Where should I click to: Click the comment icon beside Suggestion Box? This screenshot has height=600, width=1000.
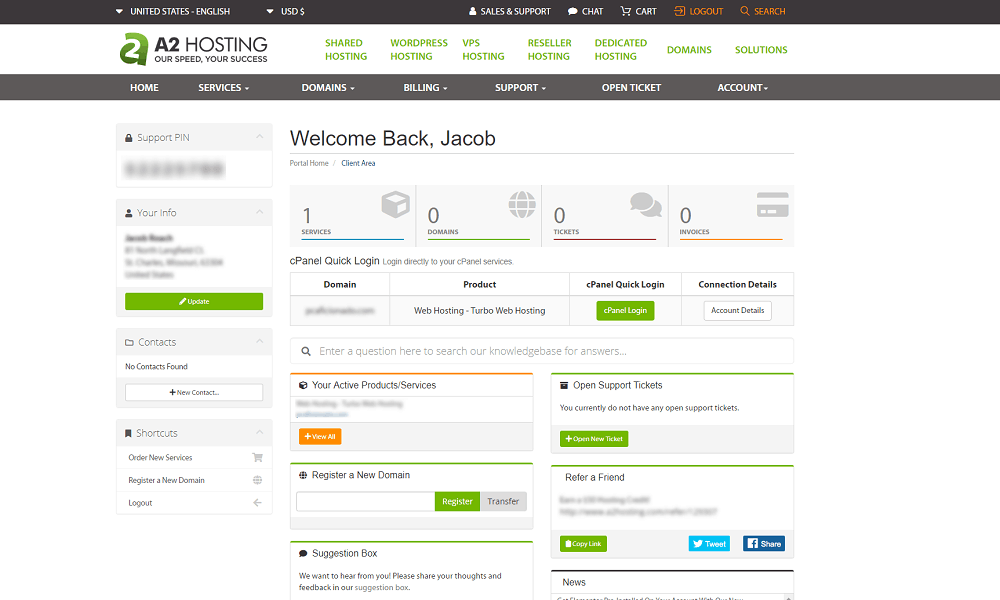pyautogui.click(x=303, y=553)
